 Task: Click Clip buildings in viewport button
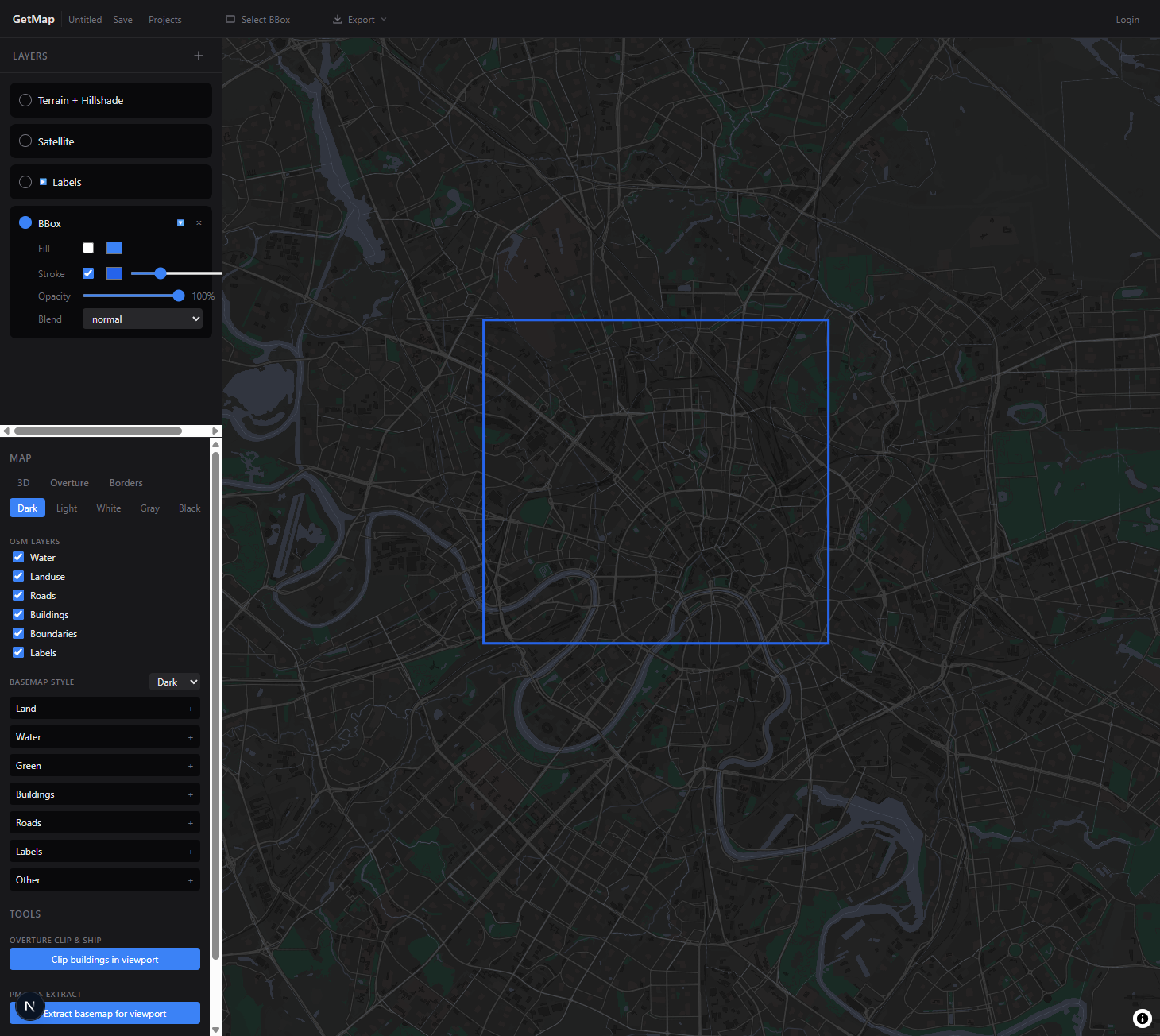(105, 959)
